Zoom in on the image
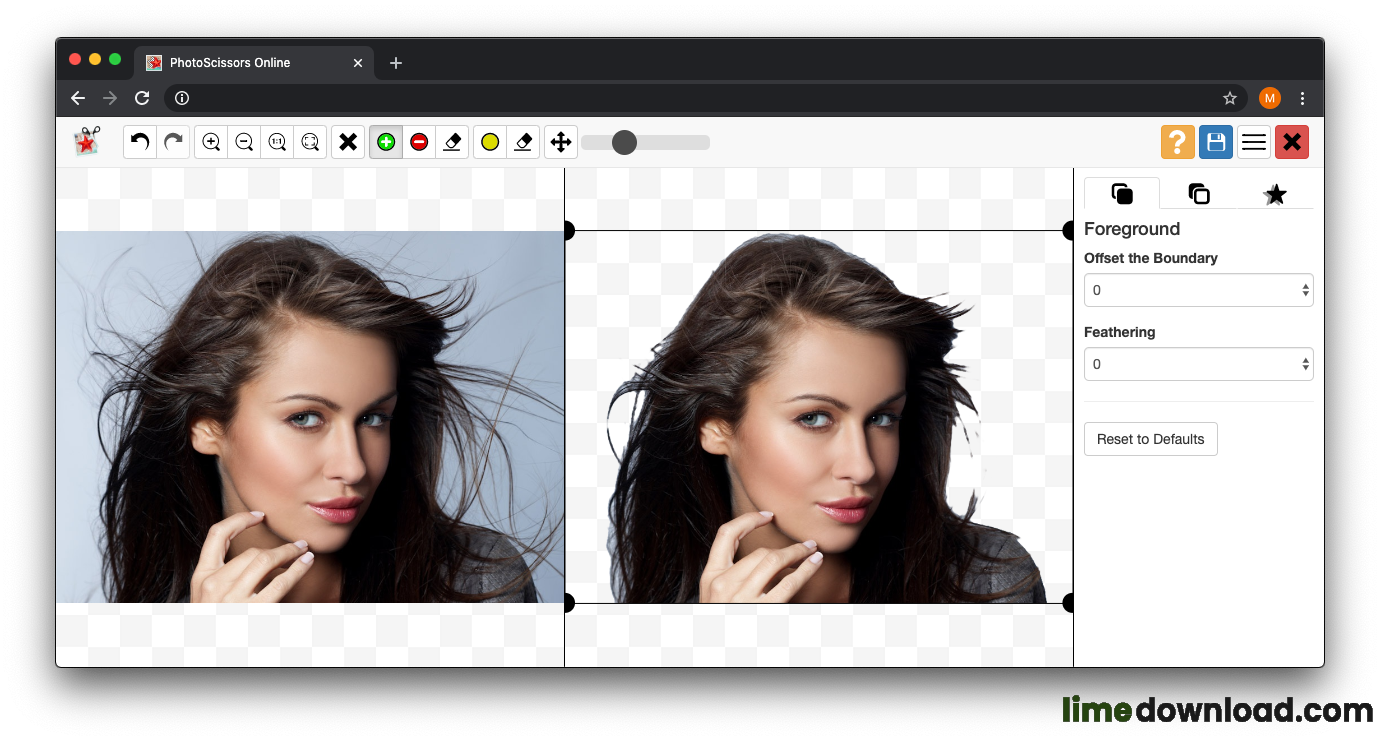 click(211, 142)
